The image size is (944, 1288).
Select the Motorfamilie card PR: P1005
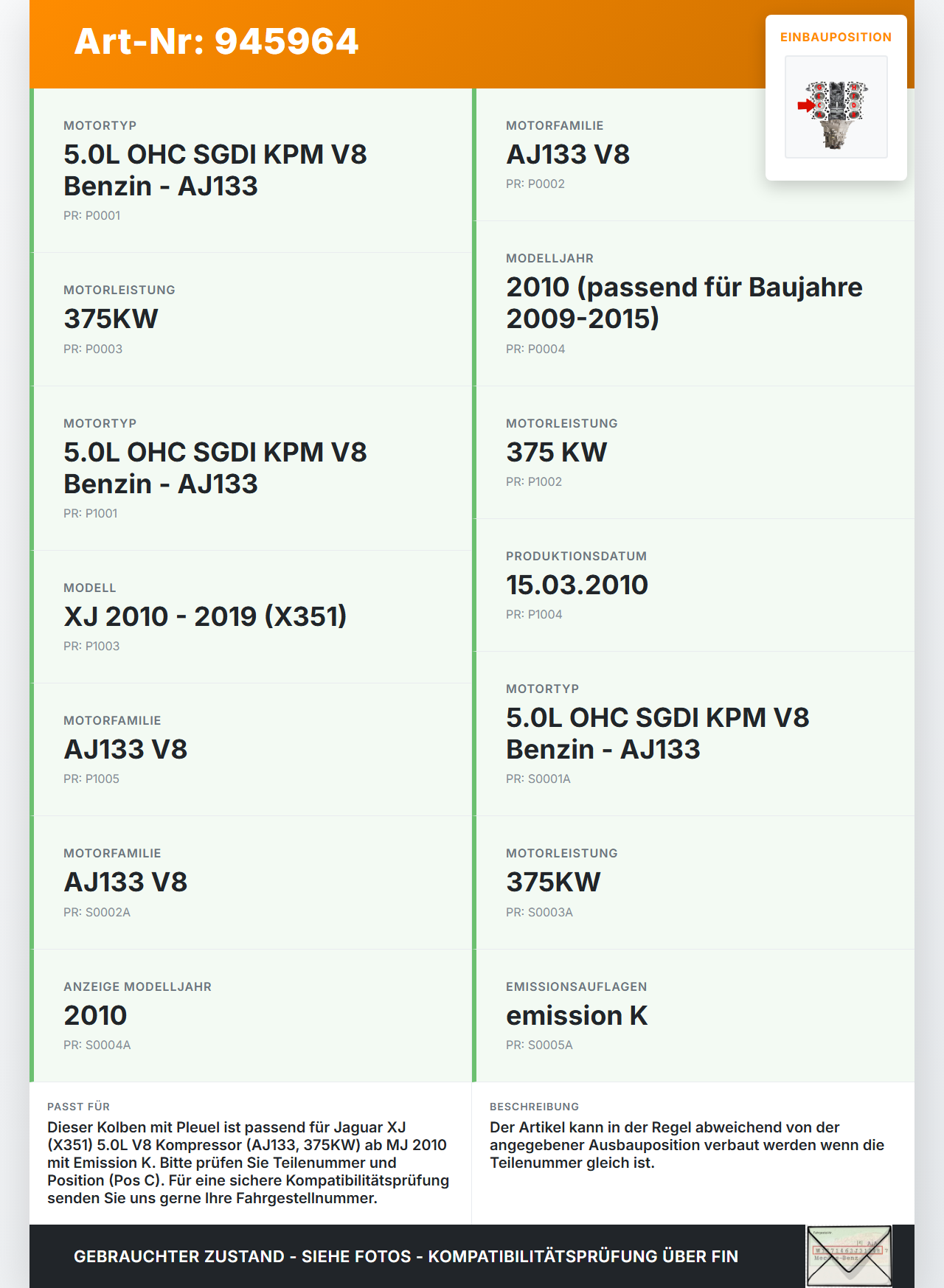click(x=251, y=750)
